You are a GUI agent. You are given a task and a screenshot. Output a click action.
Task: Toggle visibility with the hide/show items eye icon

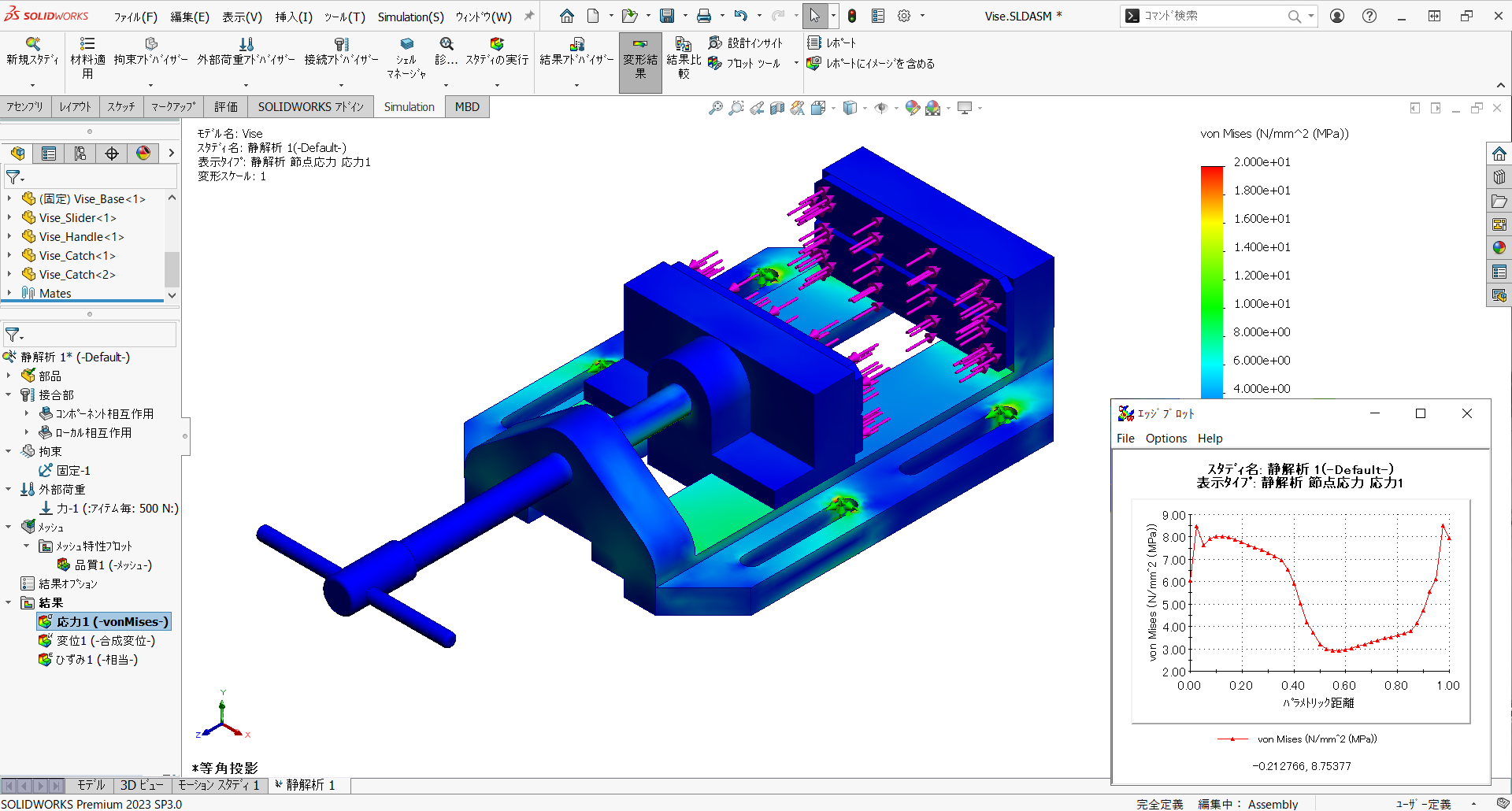(x=882, y=108)
